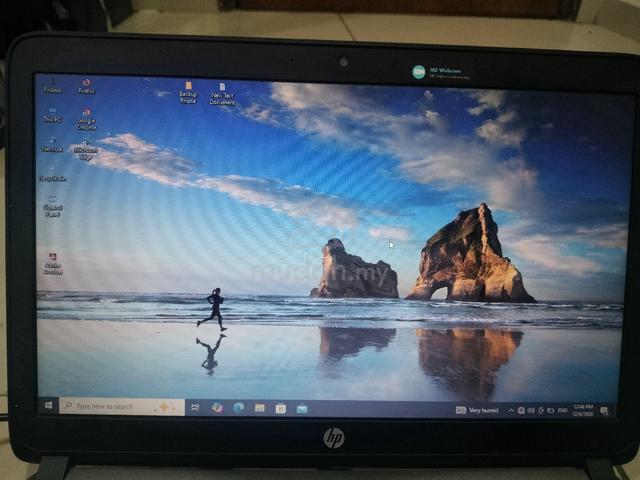Open the Action Center notifications icon
Viewport: 640px width, 480px height.
(604, 411)
